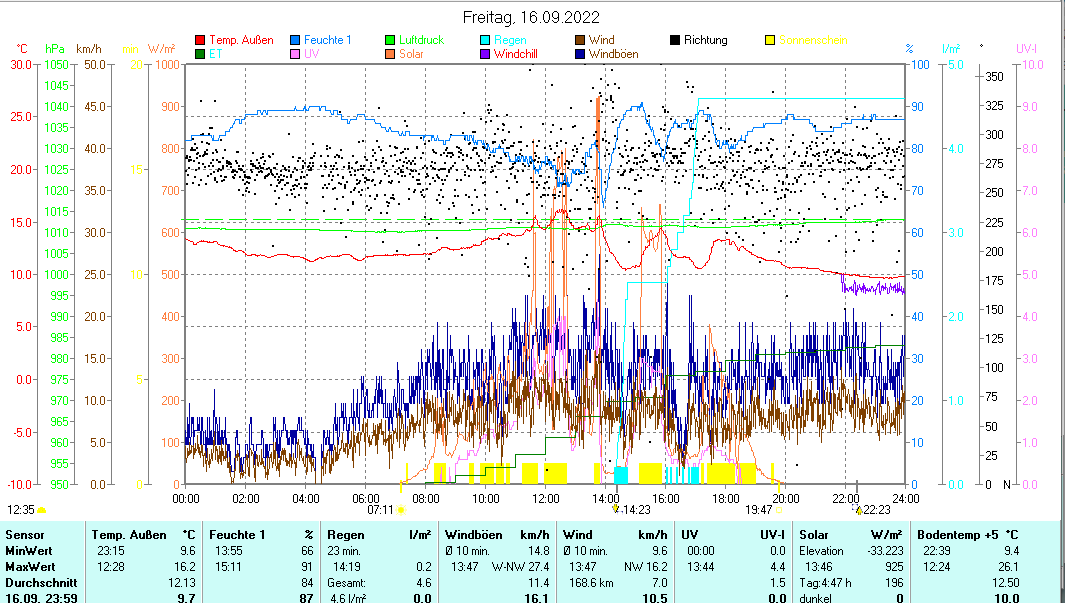This screenshot has width=1065, height=603.
Task: Click the cyan Regen legend square
Action: pyautogui.click(x=486, y=40)
